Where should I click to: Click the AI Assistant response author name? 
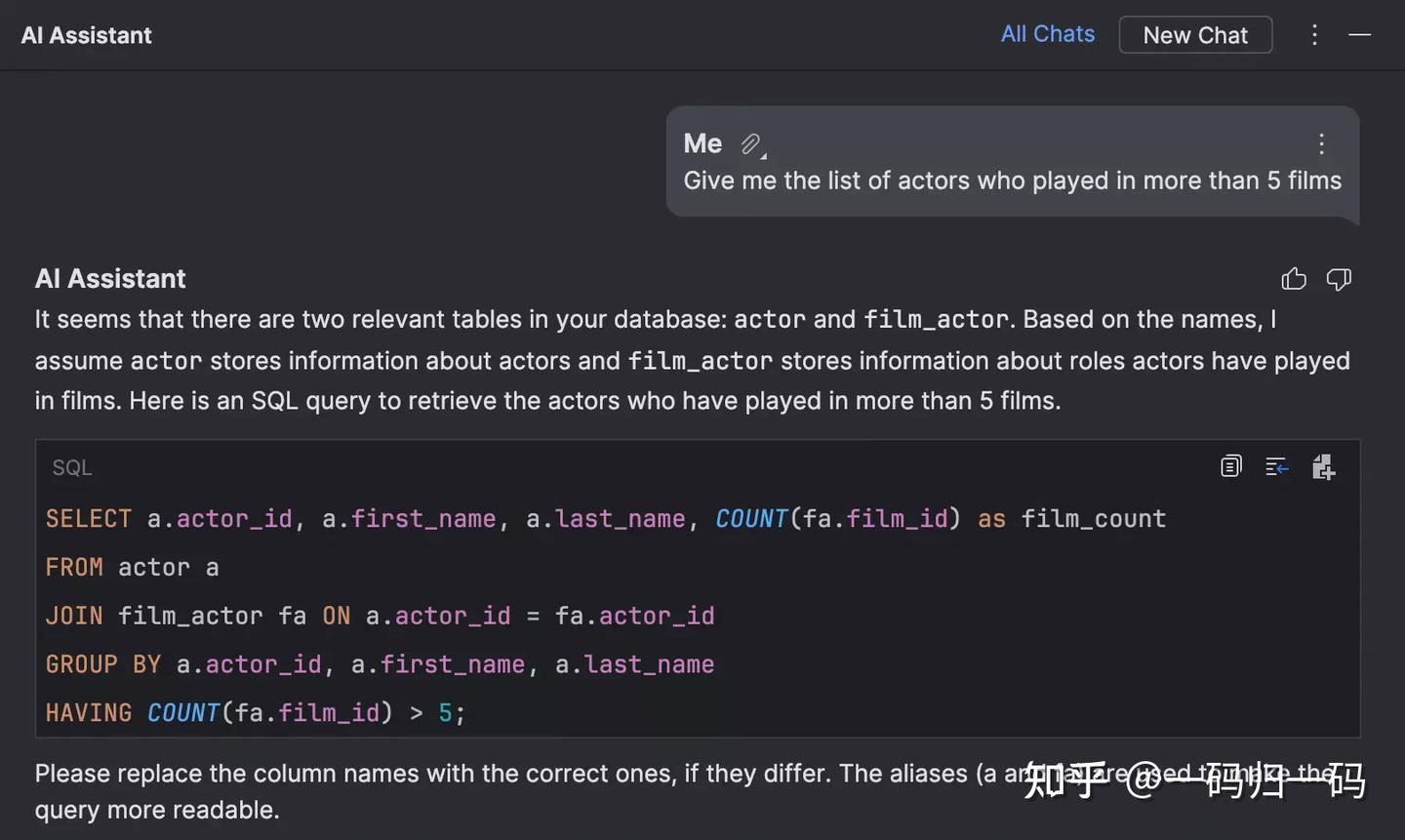tap(110, 279)
